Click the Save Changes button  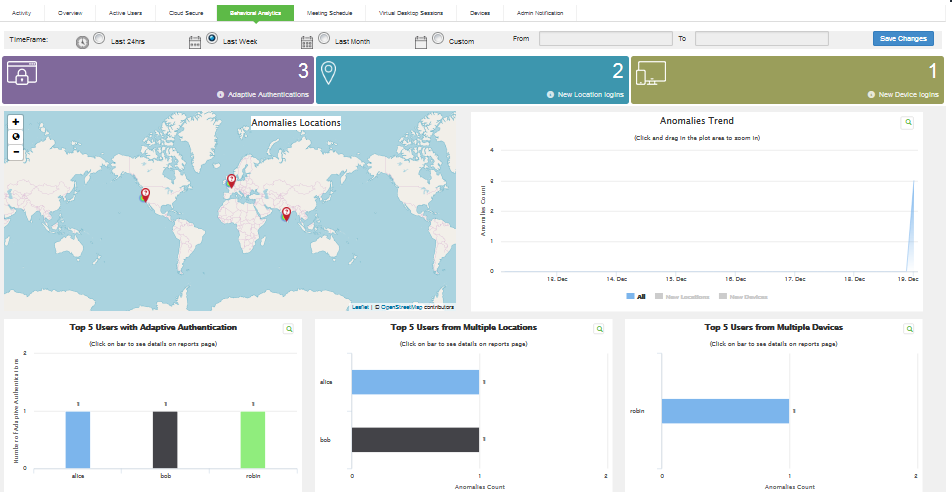(903, 39)
